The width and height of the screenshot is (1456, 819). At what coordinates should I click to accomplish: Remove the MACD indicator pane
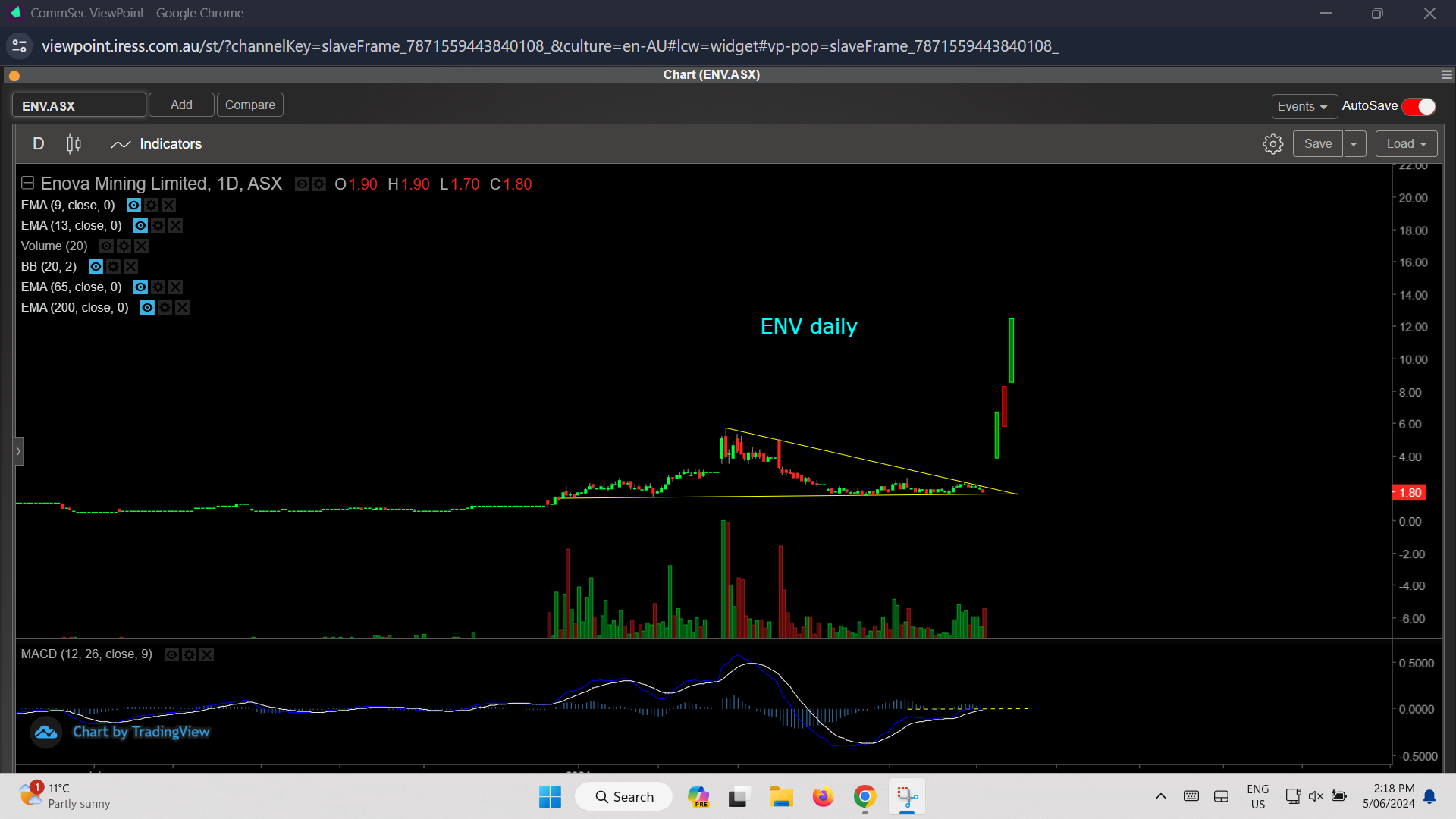206,654
